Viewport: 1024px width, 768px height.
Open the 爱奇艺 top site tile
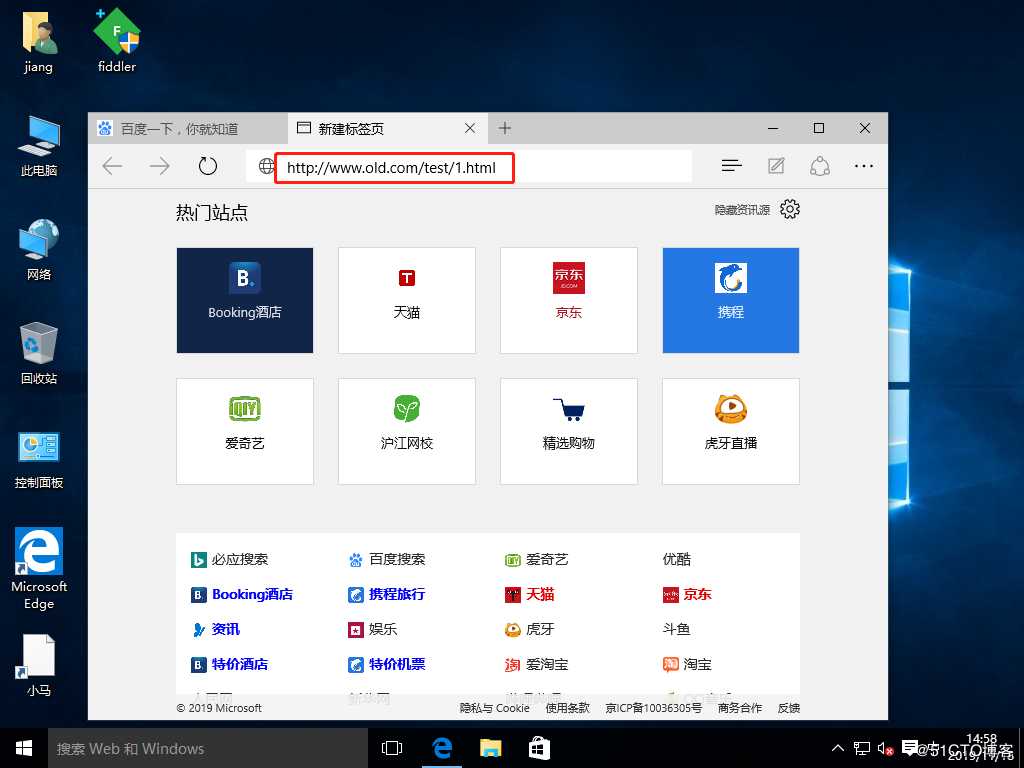245,431
